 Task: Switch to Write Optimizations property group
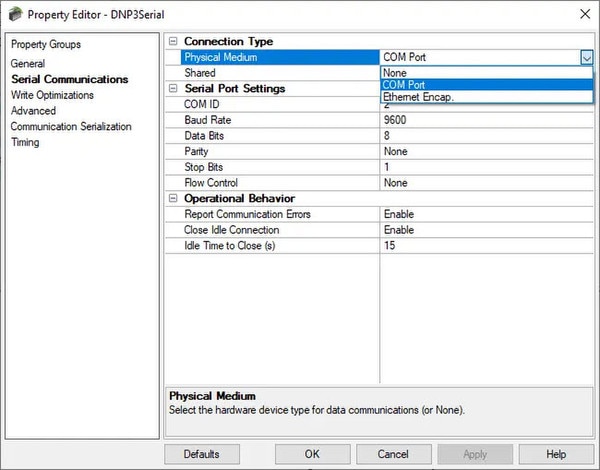[52, 95]
